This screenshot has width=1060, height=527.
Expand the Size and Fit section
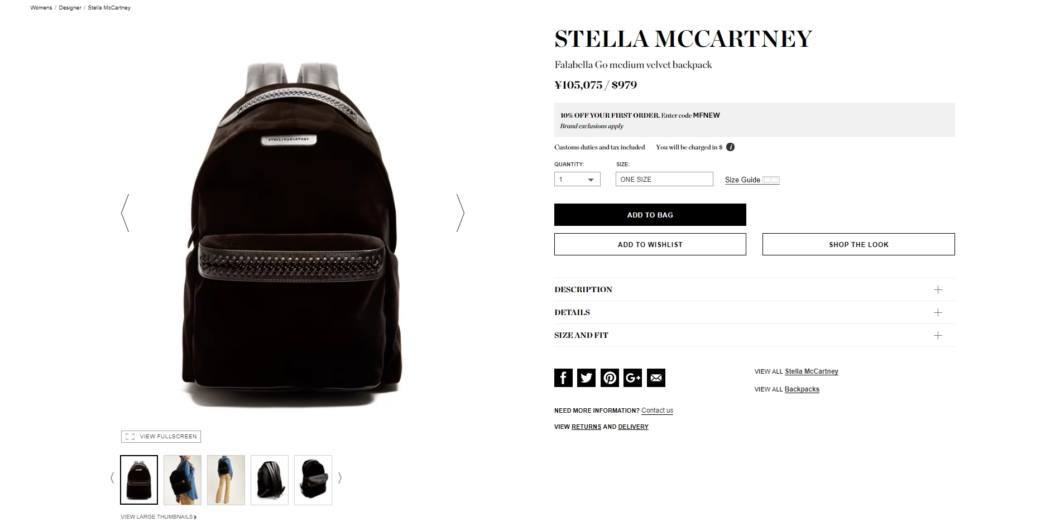click(x=754, y=335)
